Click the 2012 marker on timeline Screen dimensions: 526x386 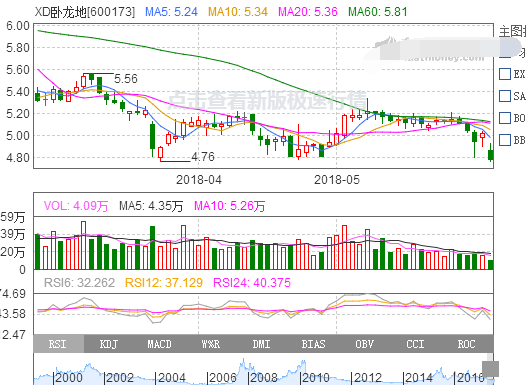[x=368, y=378]
